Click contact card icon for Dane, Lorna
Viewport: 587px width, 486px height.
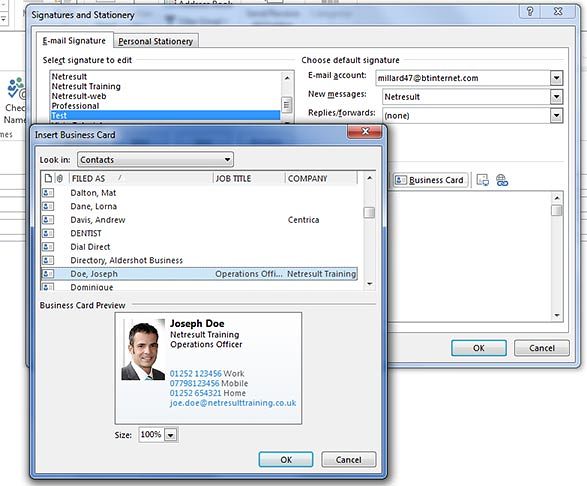tap(48, 206)
